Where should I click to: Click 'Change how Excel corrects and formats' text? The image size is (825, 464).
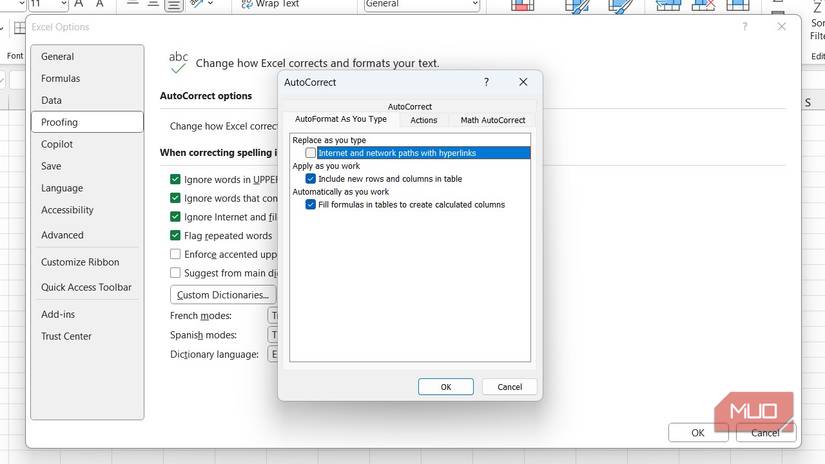[317, 63]
